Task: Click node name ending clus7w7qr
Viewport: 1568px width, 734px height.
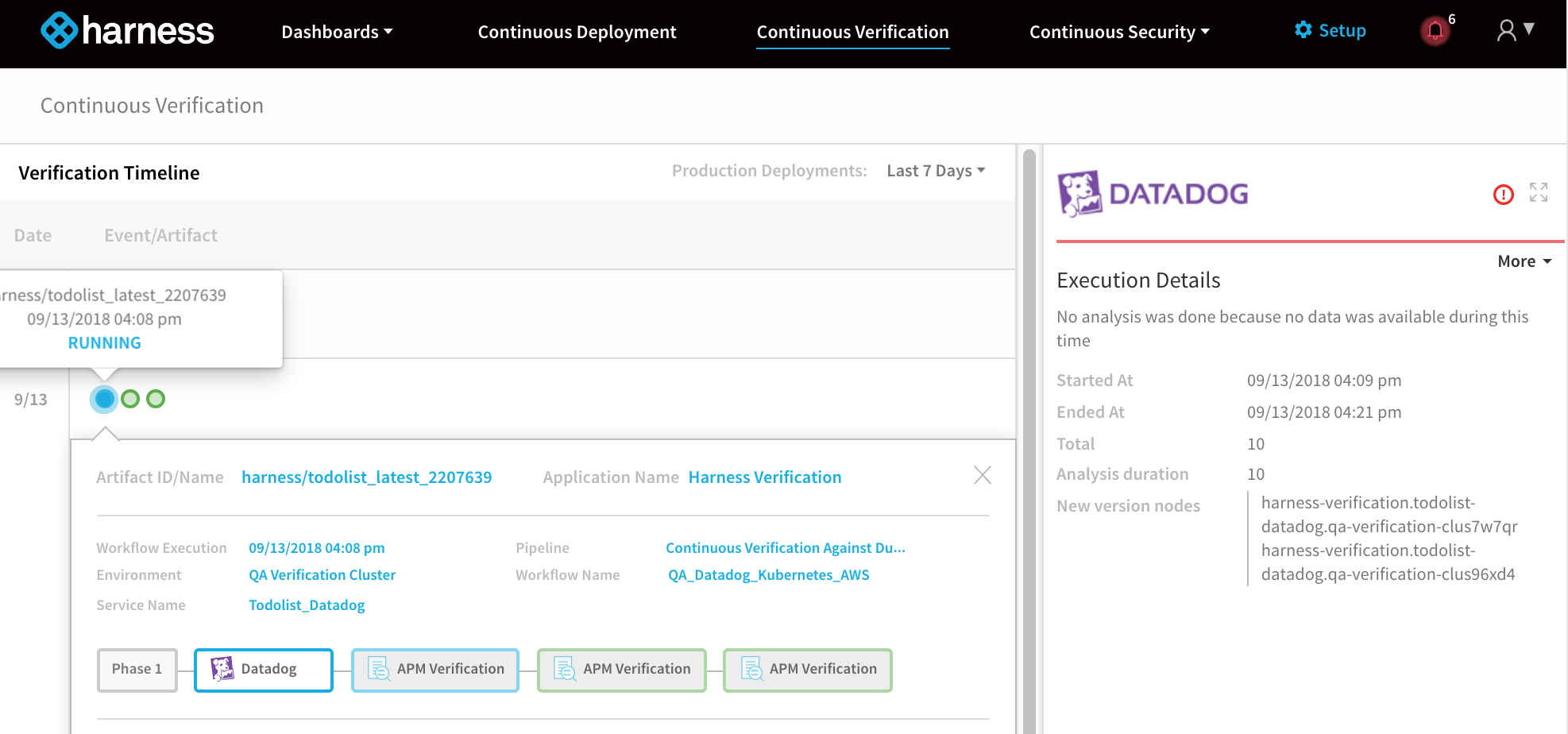Action: 1389,515
